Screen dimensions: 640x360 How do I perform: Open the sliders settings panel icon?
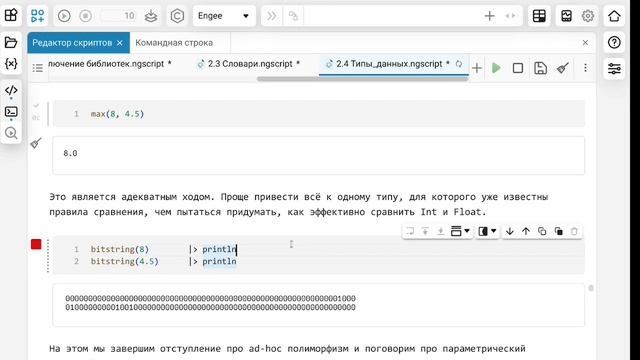[614, 68]
